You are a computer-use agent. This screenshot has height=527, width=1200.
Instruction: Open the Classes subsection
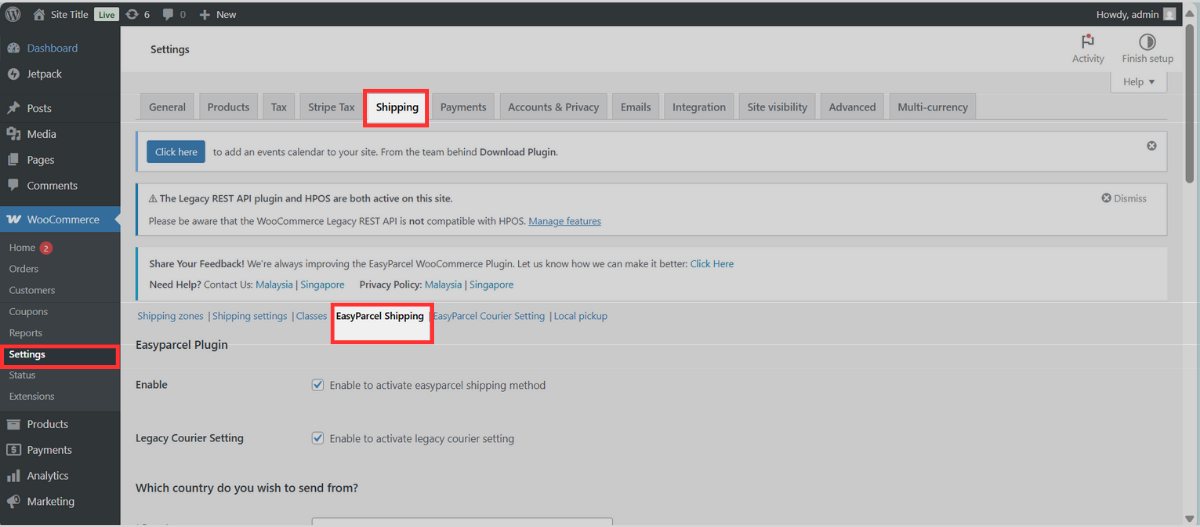pyautogui.click(x=311, y=316)
